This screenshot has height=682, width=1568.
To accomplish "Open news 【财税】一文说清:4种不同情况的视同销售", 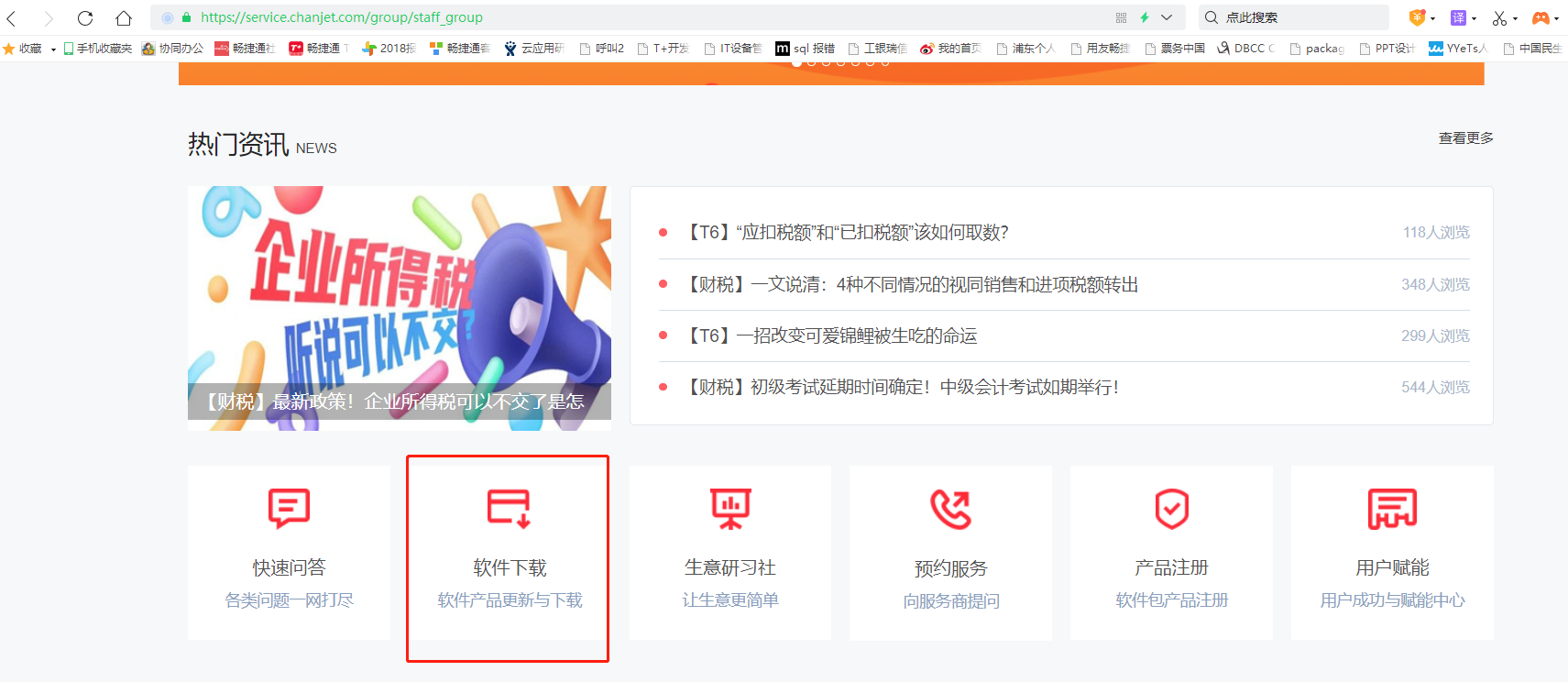I will (x=913, y=285).
